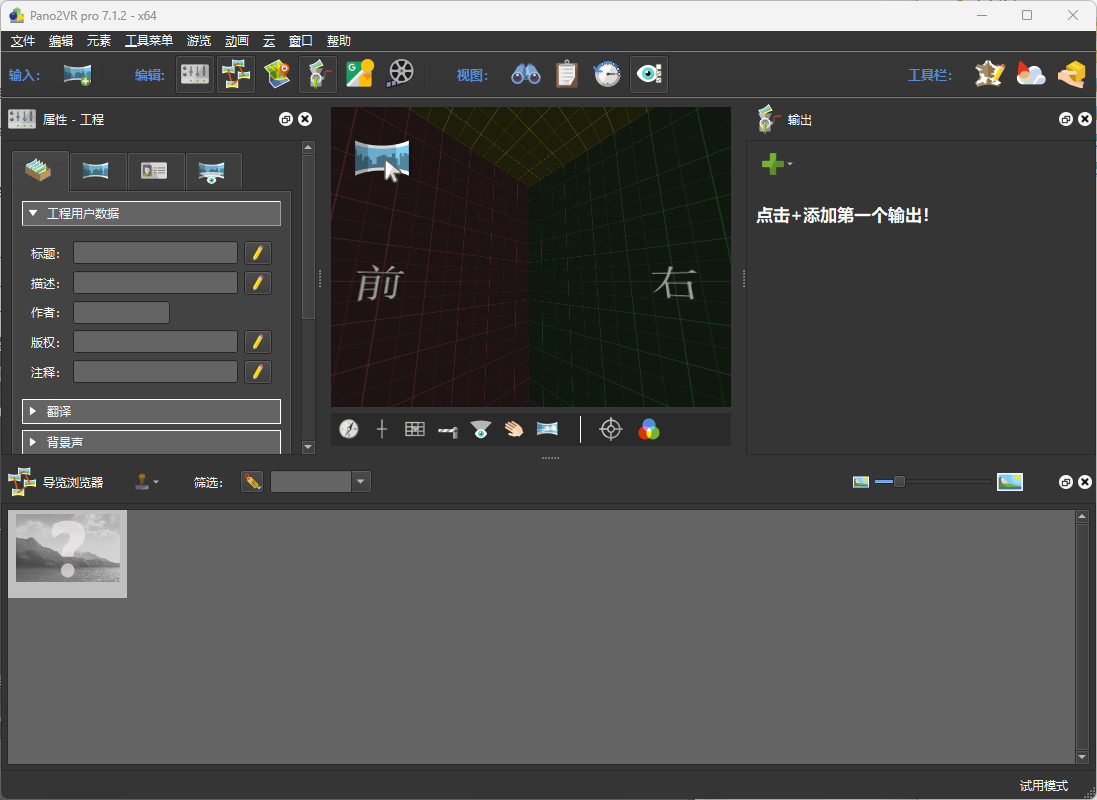Switch to the viewing parameters tab
Image resolution: width=1097 pixels, height=800 pixels.
(213, 171)
